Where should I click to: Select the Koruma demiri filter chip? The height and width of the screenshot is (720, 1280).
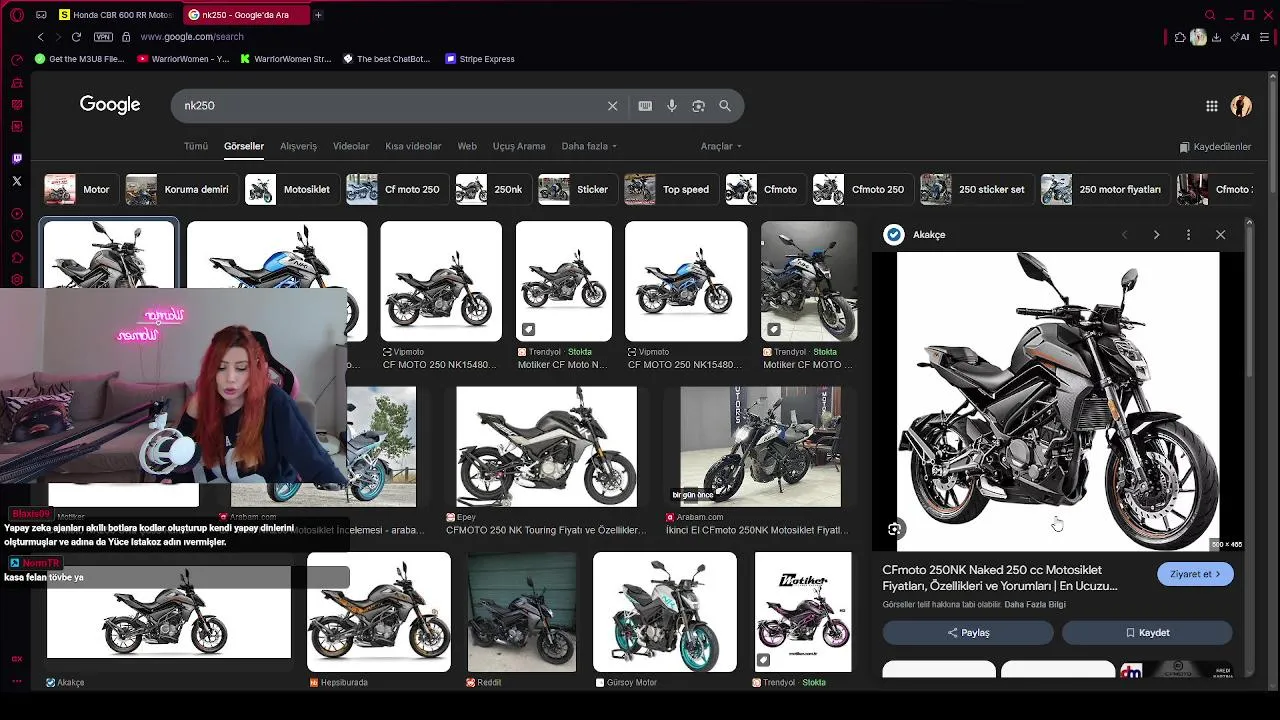pos(180,189)
